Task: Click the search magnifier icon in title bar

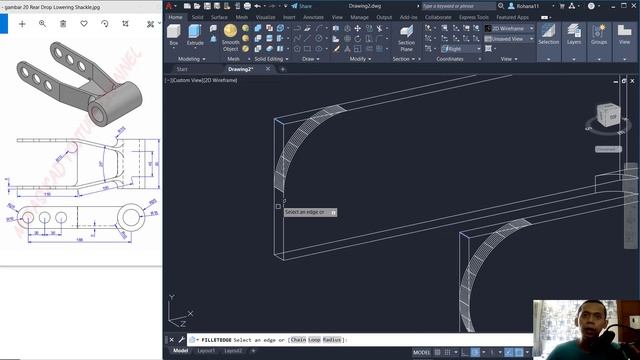Action: click(501, 6)
